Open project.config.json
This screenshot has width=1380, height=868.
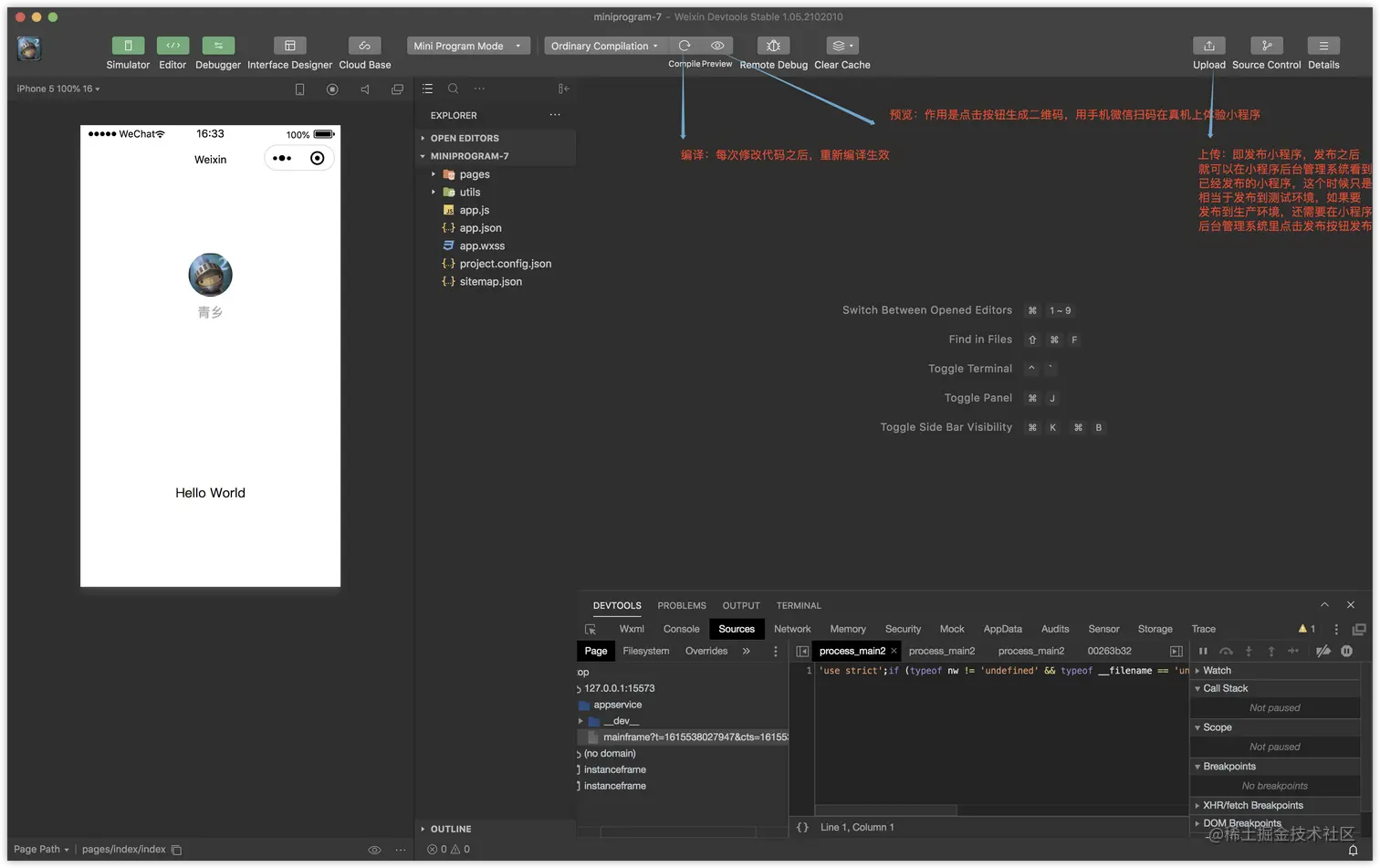point(505,264)
